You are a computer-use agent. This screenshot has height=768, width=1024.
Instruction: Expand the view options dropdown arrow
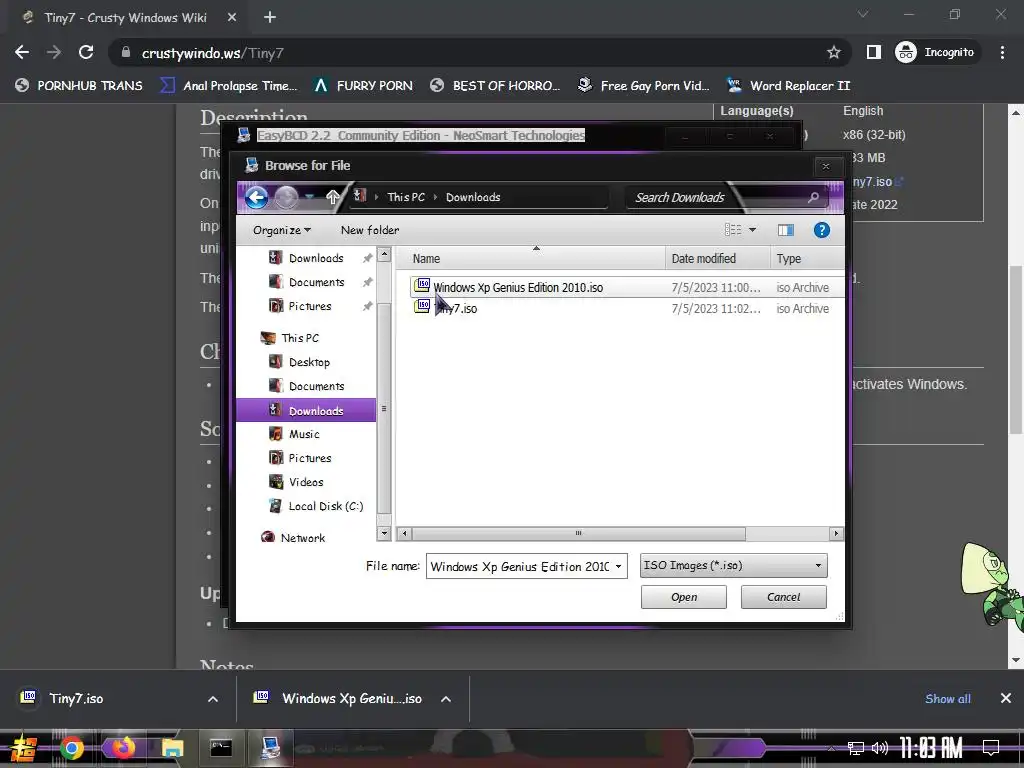[752, 230]
